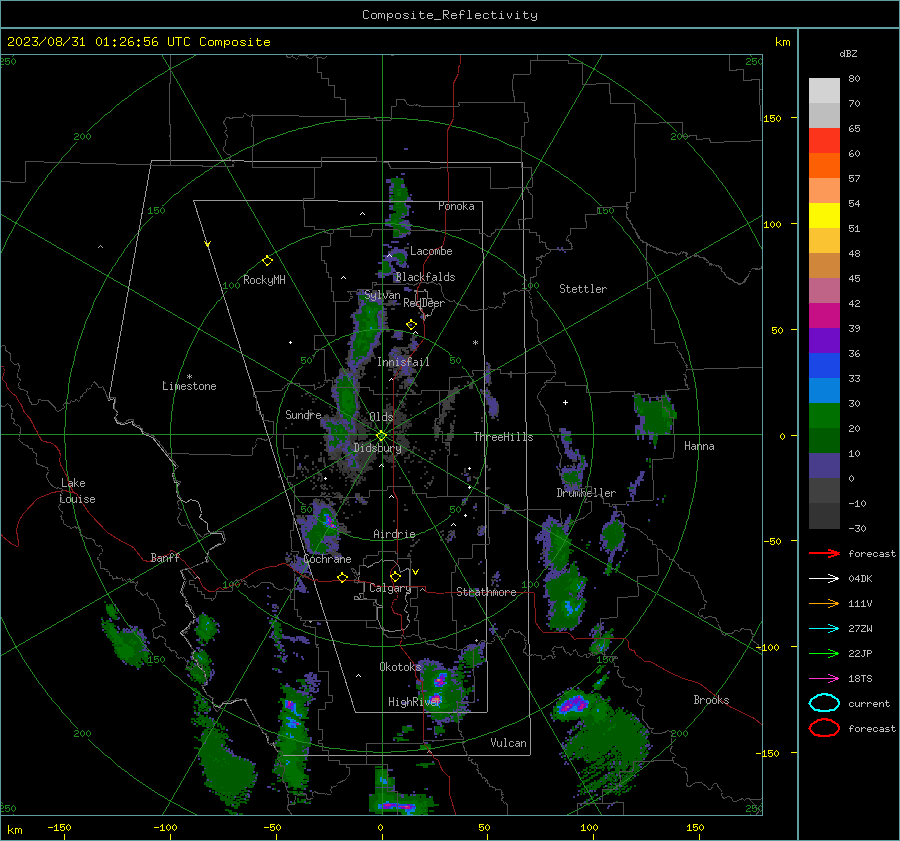The height and width of the screenshot is (841, 900).
Task: Click the cyan current ellipse icon
Action: (824, 703)
